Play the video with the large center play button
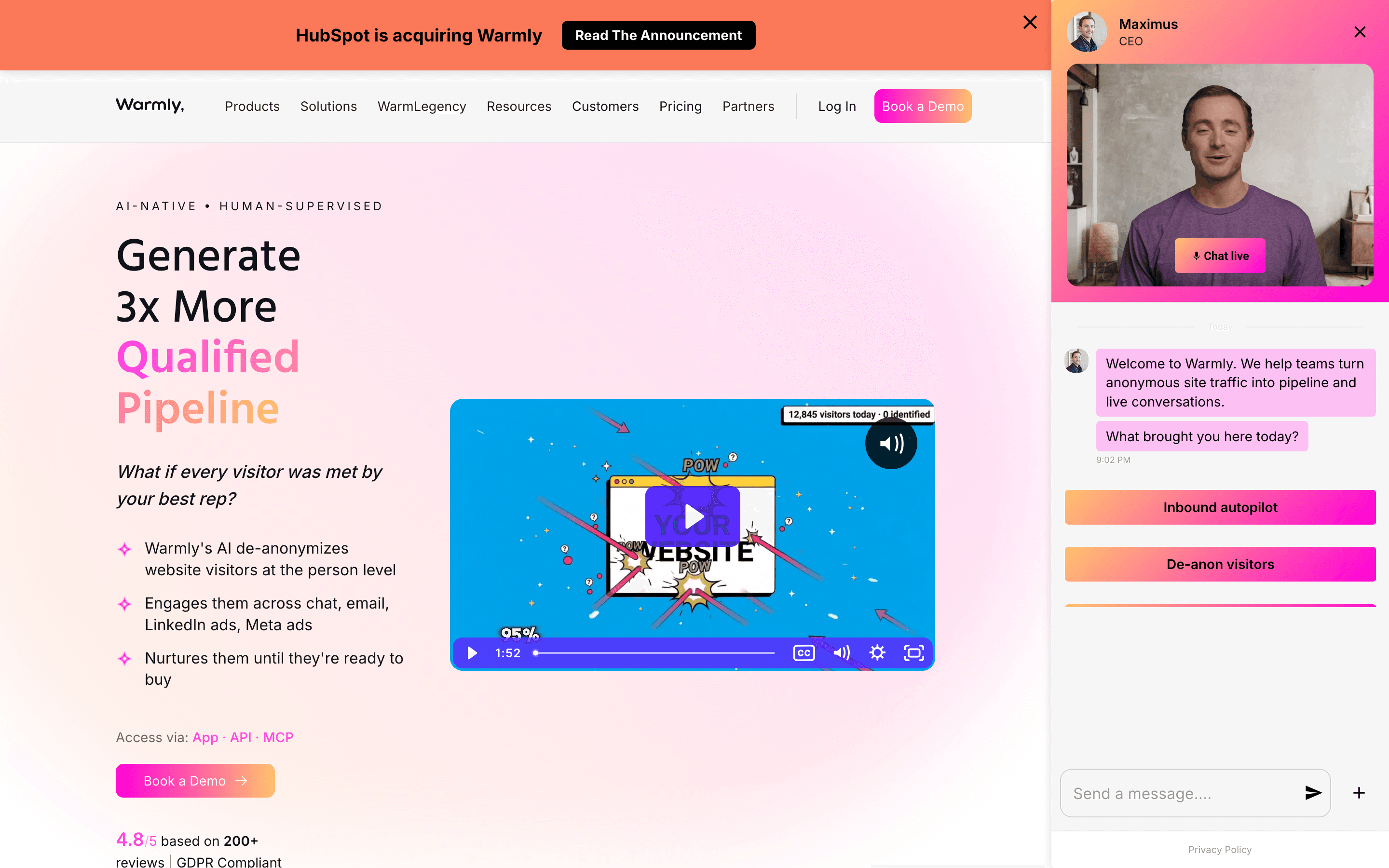This screenshot has width=1389, height=868. click(x=692, y=516)
